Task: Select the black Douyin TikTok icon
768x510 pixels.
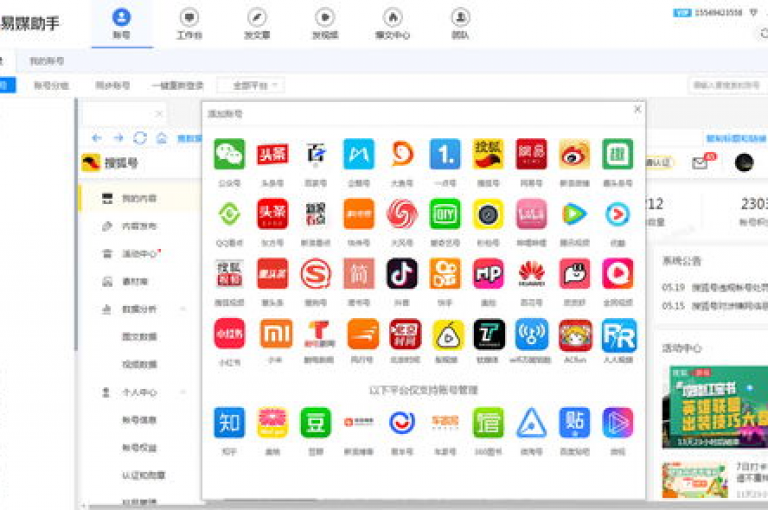Action: point(402,274)
